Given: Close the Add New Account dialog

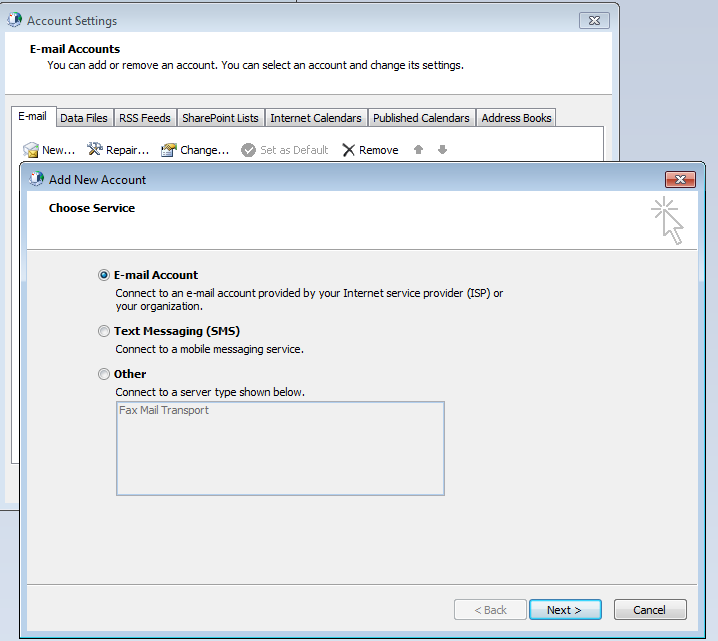Looking at the screenshot, I should click(680, 179).
